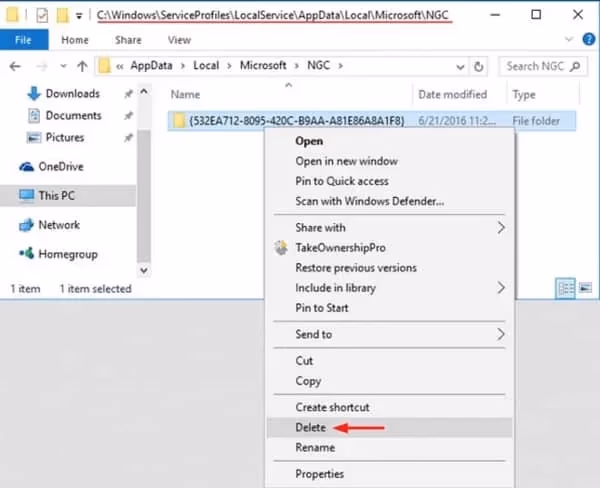Expand the chevron after NGC breadcrumb
This screenshot has height=488, width=600.
tap(340, 66)
